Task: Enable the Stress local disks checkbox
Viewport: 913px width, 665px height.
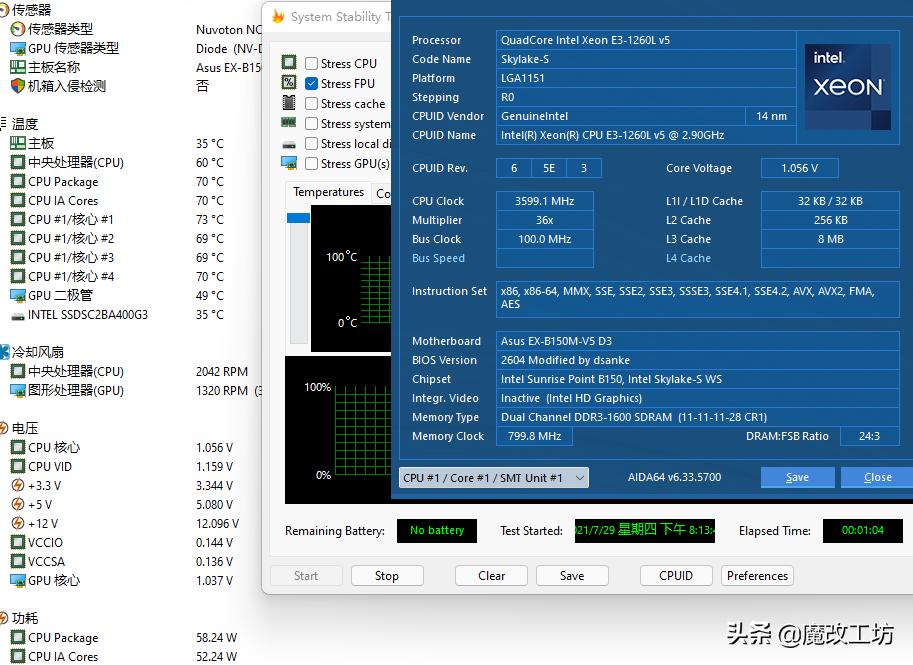Action: click(x=312, y=143)
